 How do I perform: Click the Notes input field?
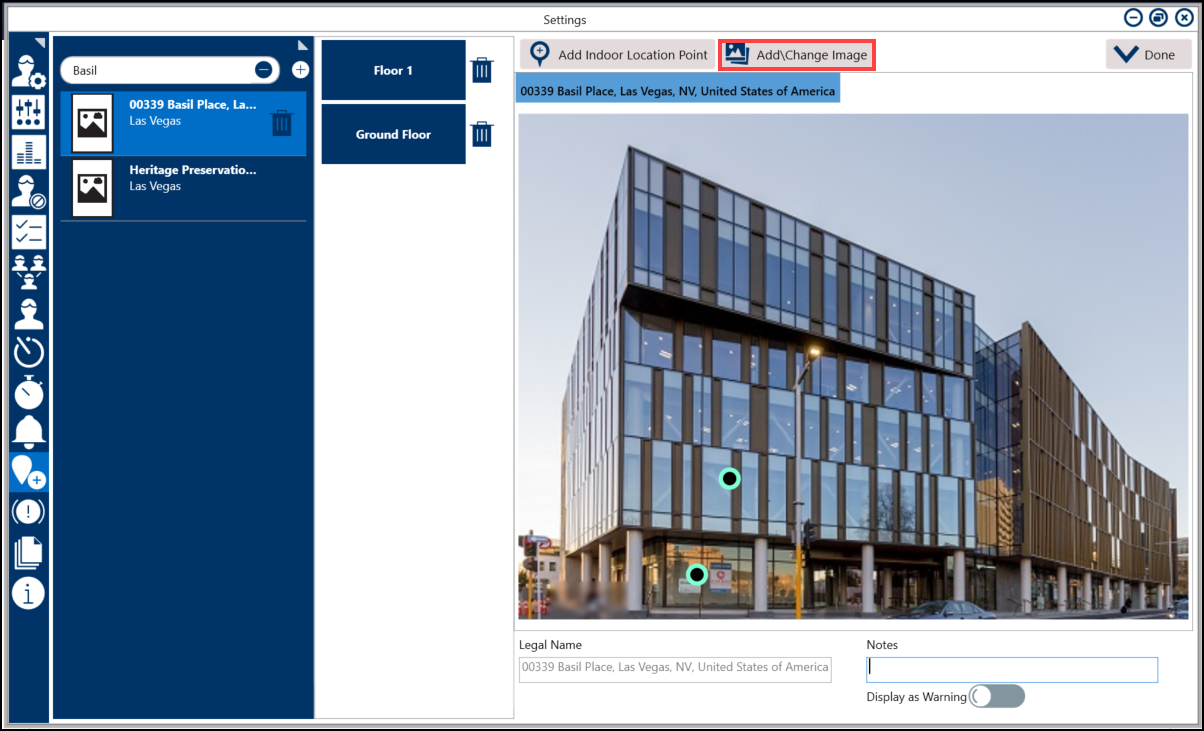(x=1011, y=669)
